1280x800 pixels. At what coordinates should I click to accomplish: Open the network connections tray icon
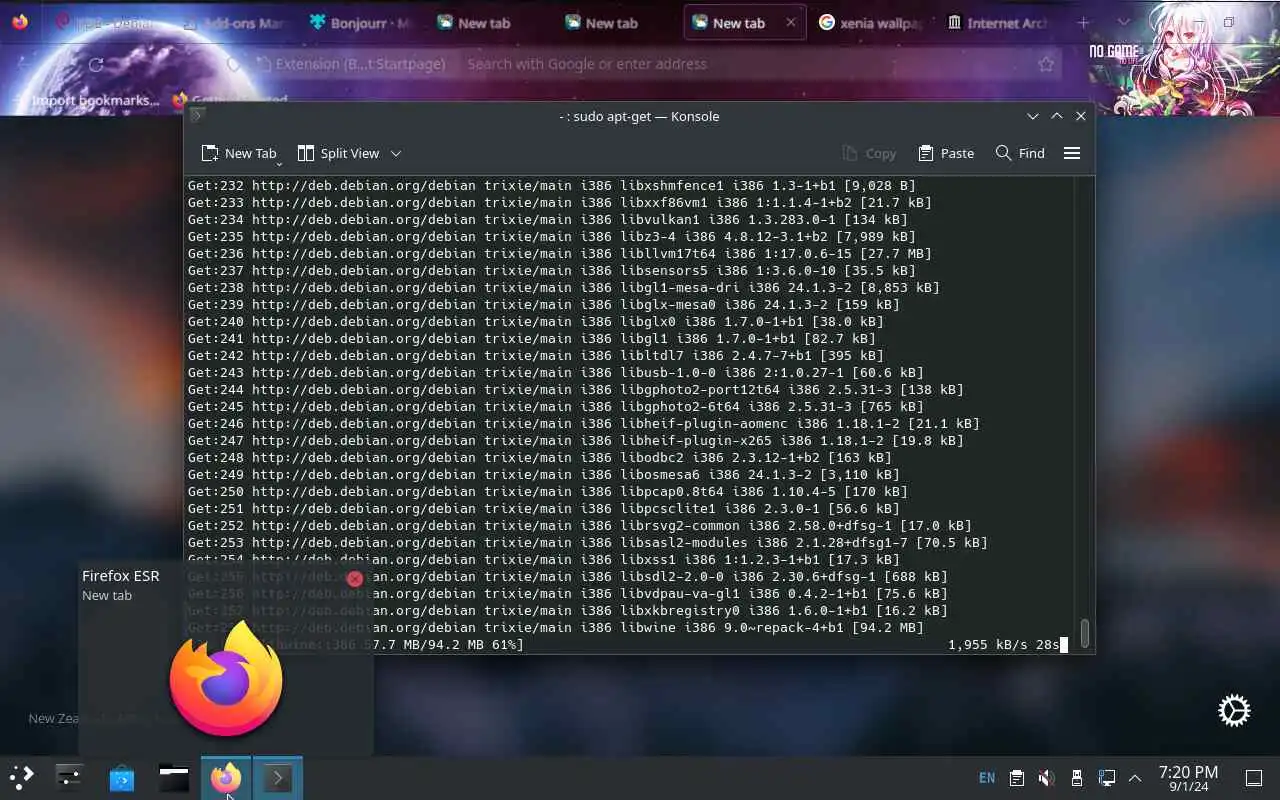pos(1106,778)
